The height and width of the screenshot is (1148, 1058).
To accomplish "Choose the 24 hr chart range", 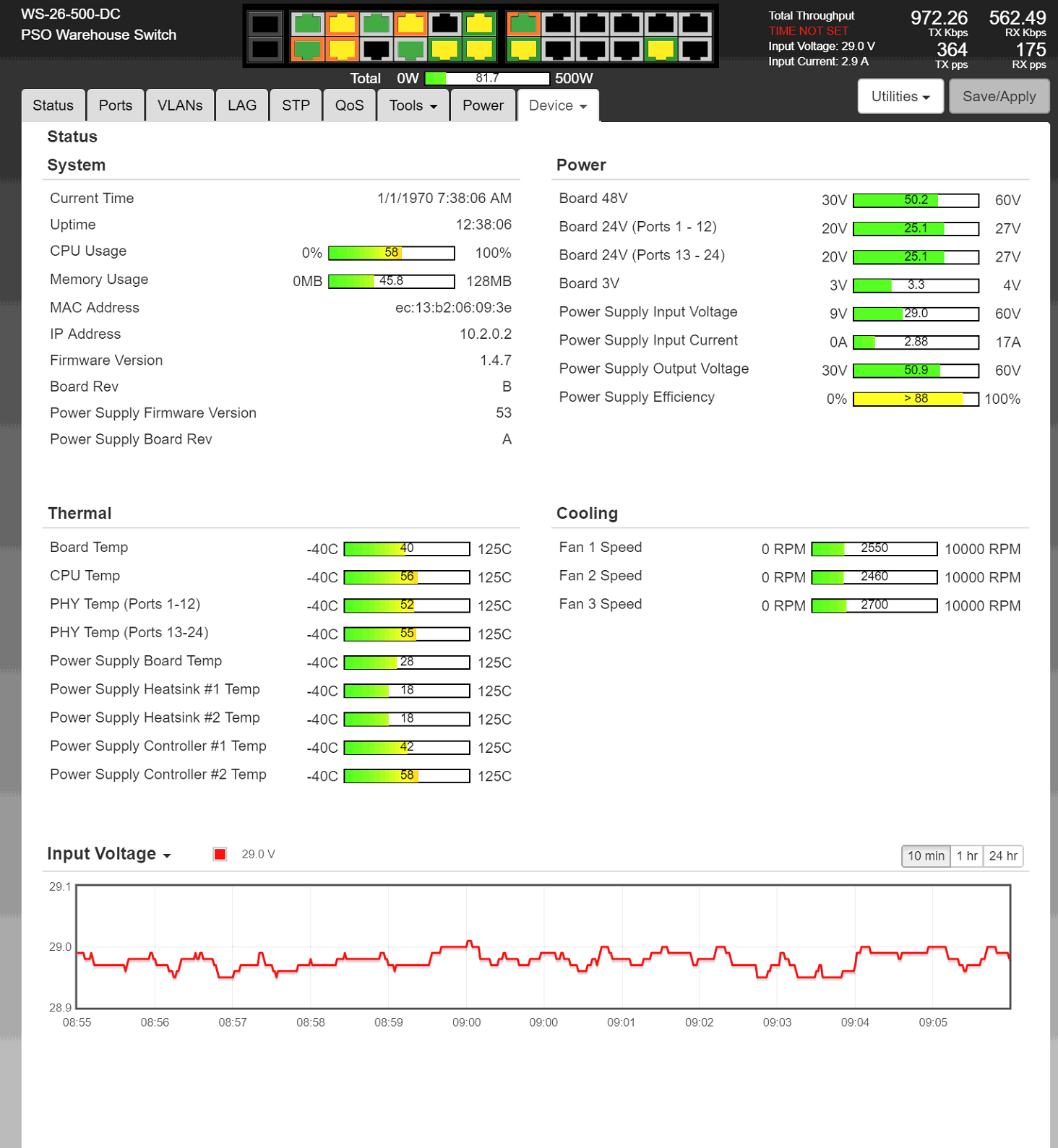I will (1003, 856).
